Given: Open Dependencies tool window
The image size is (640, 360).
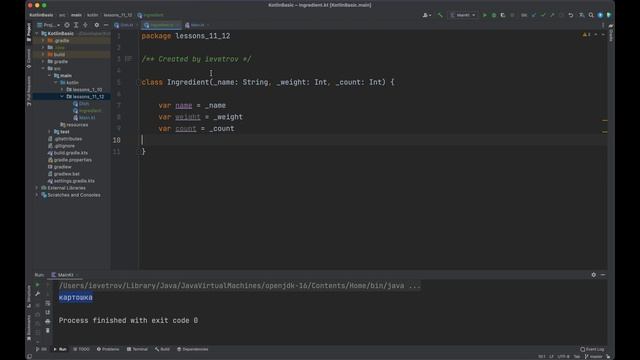Looking at the screenshot, I should (x=193, y=349).
